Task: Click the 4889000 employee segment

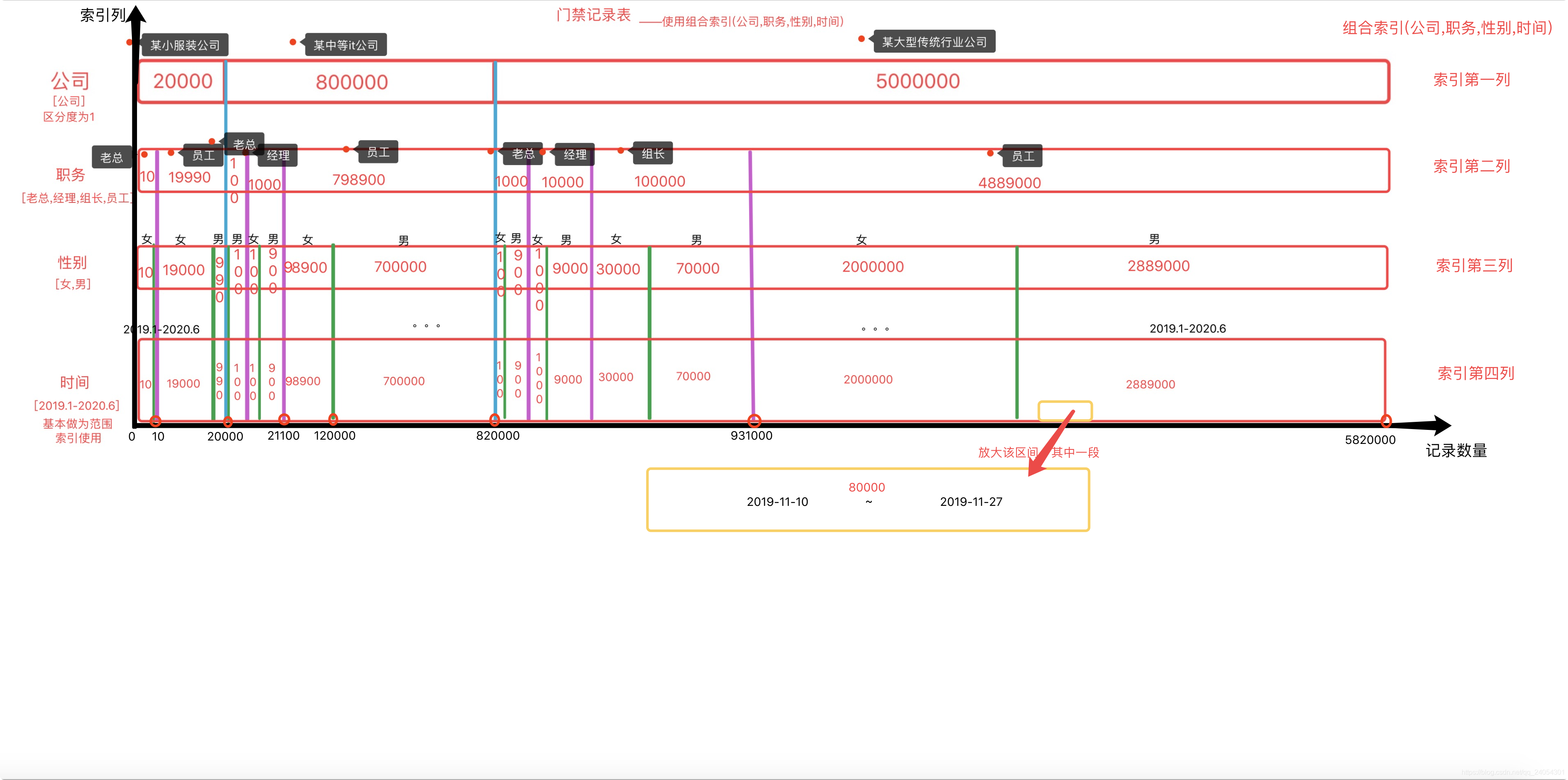Action: pyautogui.click(x=1009, y=182)
